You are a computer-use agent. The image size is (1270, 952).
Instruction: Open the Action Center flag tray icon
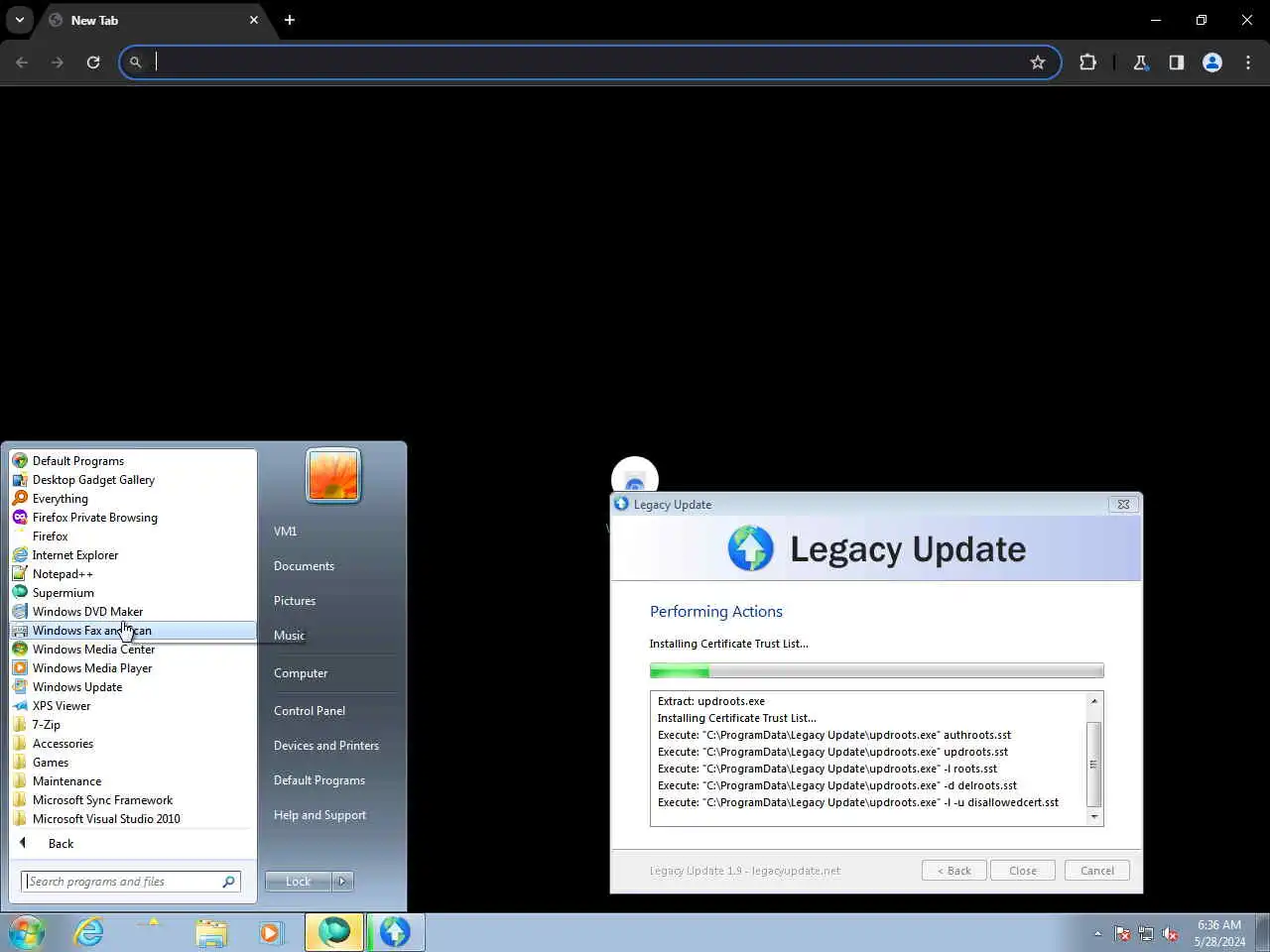(1122, 933)
